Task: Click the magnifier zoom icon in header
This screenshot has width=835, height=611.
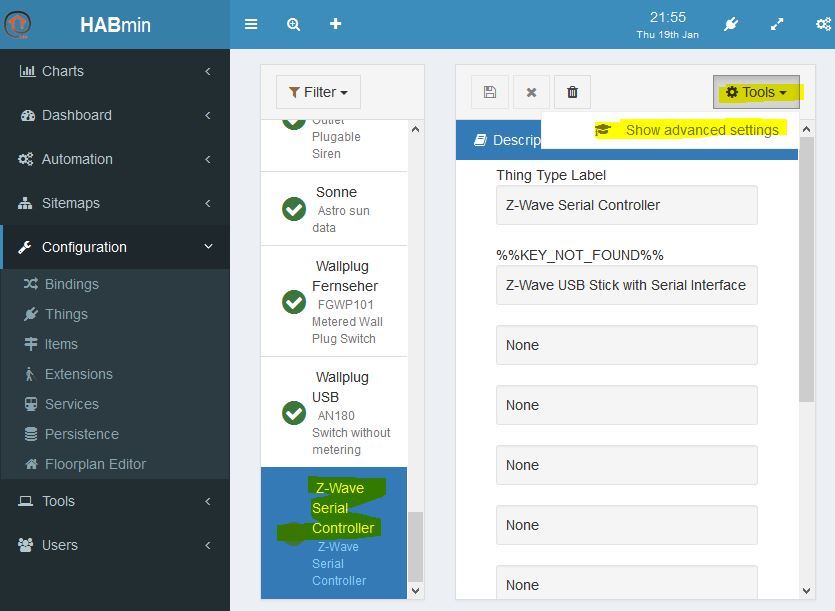Action: pos(293,25)
